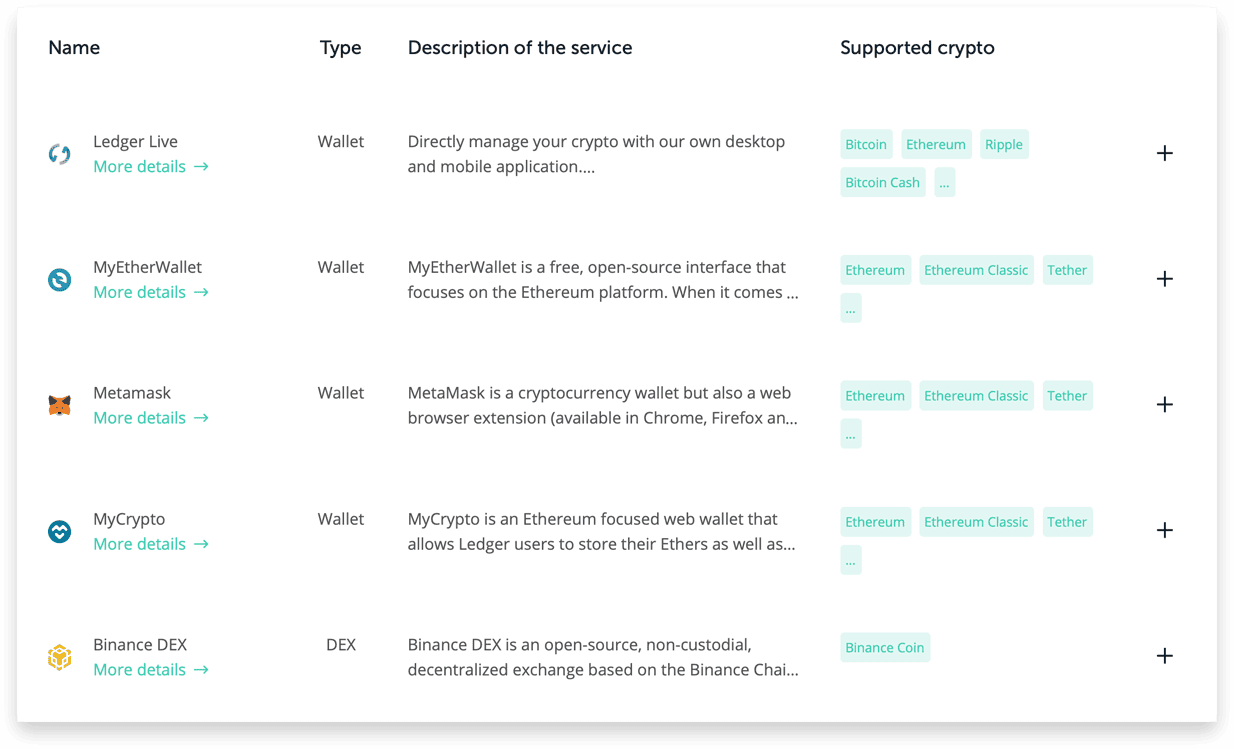Image resolution: width=1234 pixels, height=749 pixels.
Task: Select the Bitcoin Cash tag
Action: (883, 183)
